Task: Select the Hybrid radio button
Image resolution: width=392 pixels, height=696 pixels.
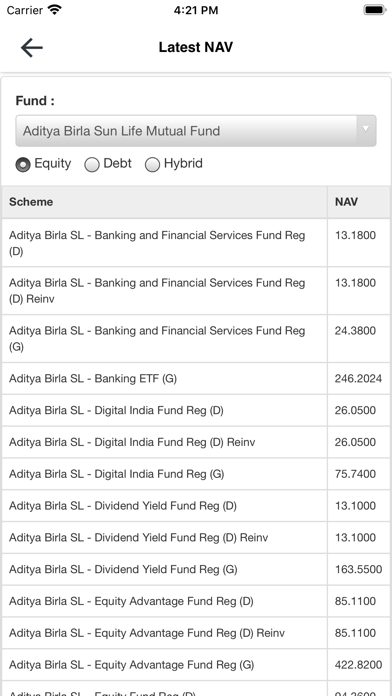Action: click(152, 165)
